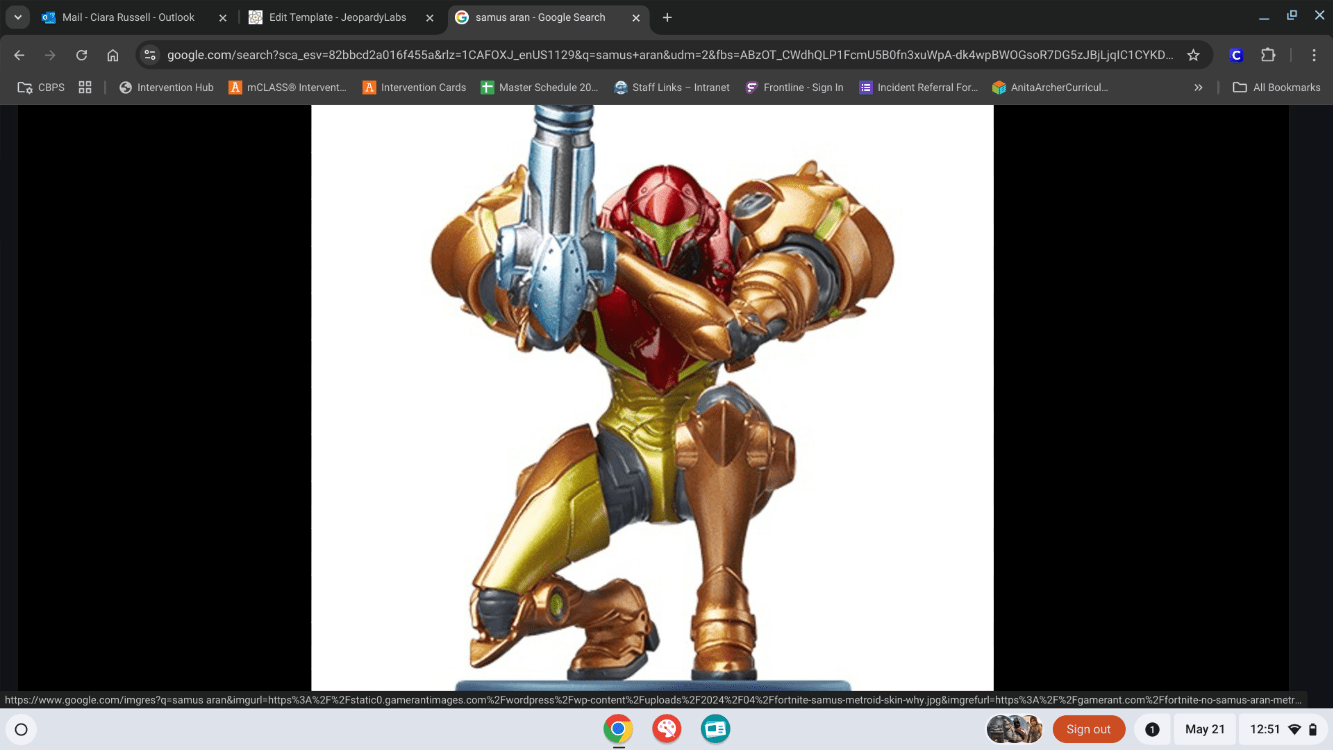This screenshot has width=1333, height=750.
Task: Open the calendar from May 21 date
Action: click(1205, 729)
